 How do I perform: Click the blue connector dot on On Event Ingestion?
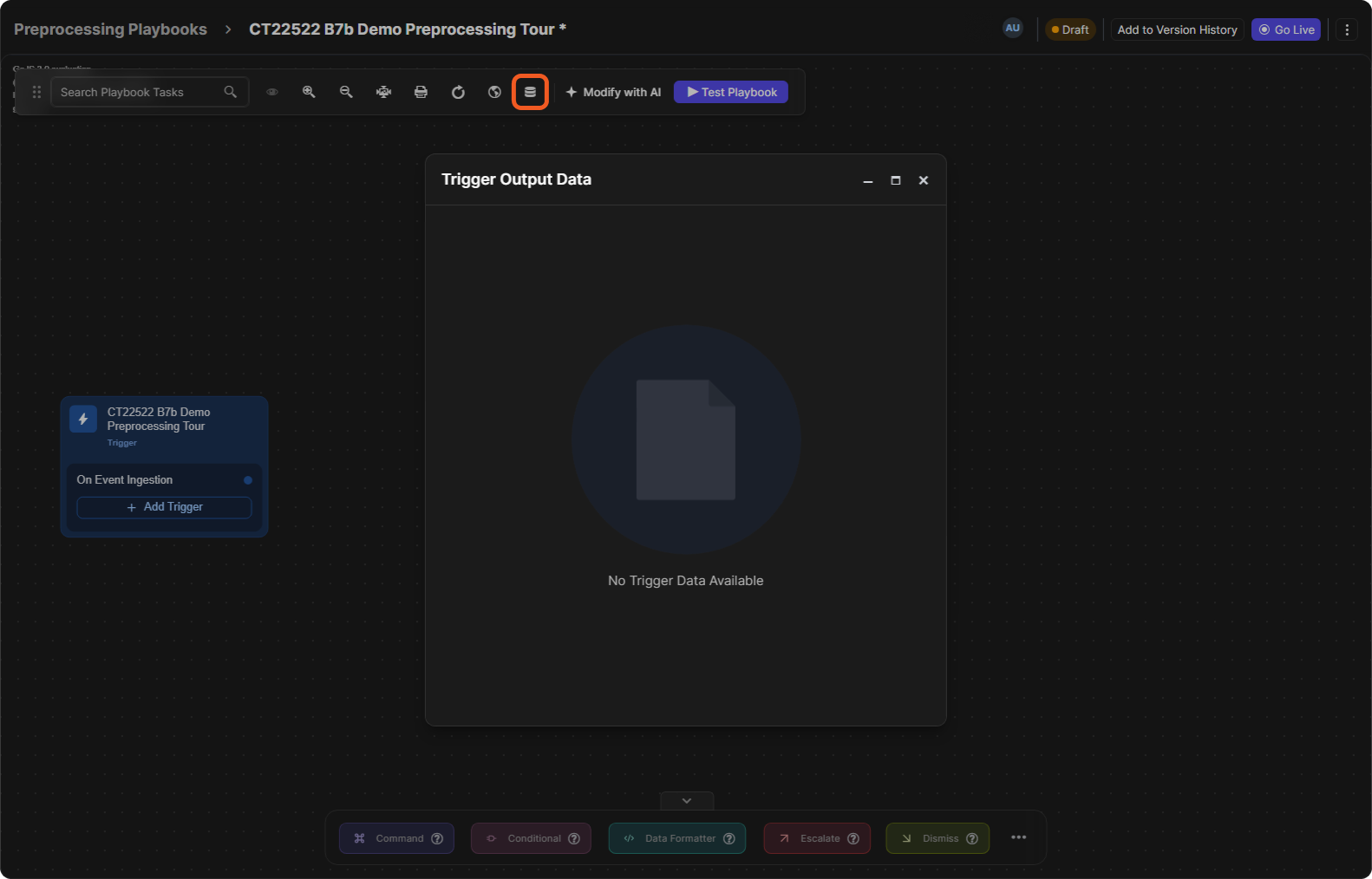248,479
